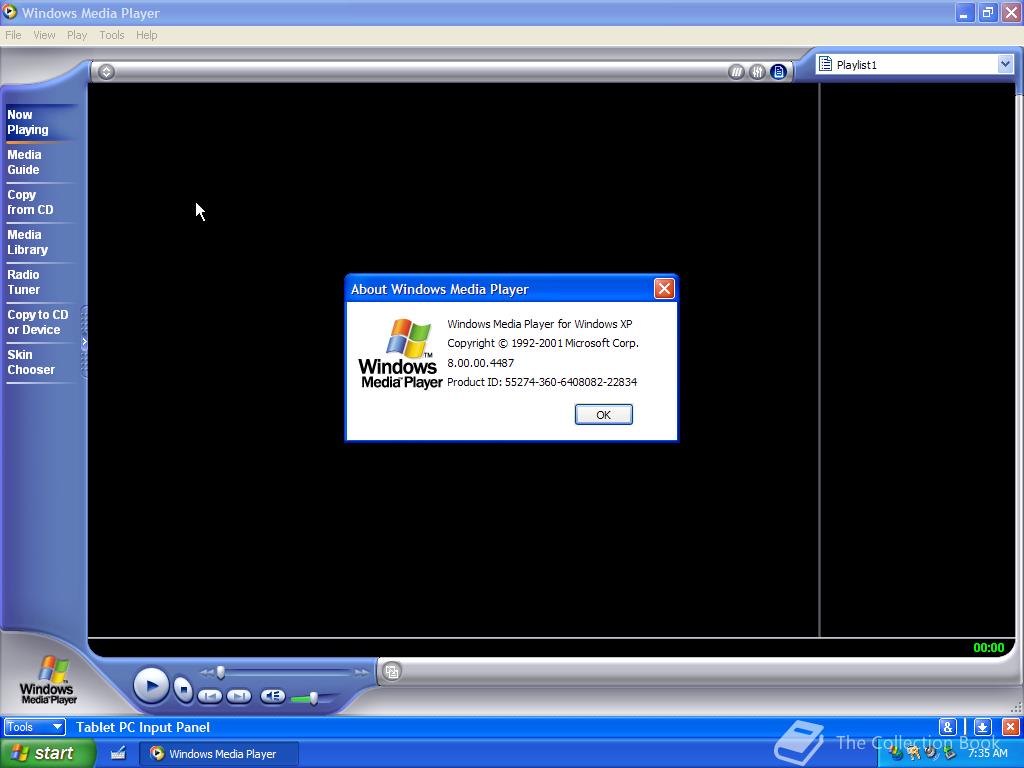Skip to the next track
This screenshot has height=768, width=1024.
[x=239, y=696]
